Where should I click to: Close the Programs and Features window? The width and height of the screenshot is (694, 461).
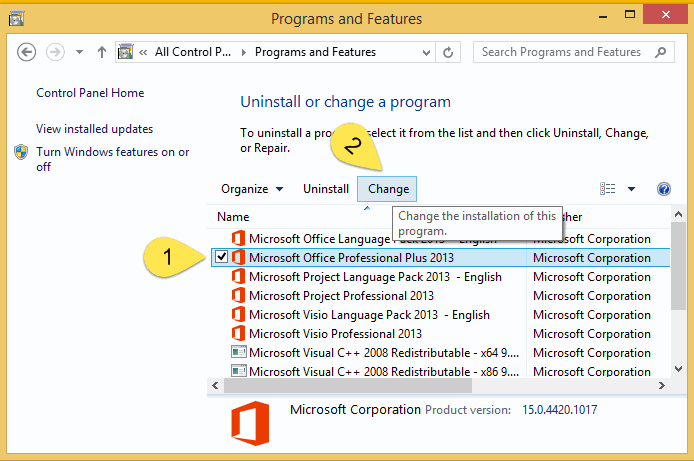666,15
